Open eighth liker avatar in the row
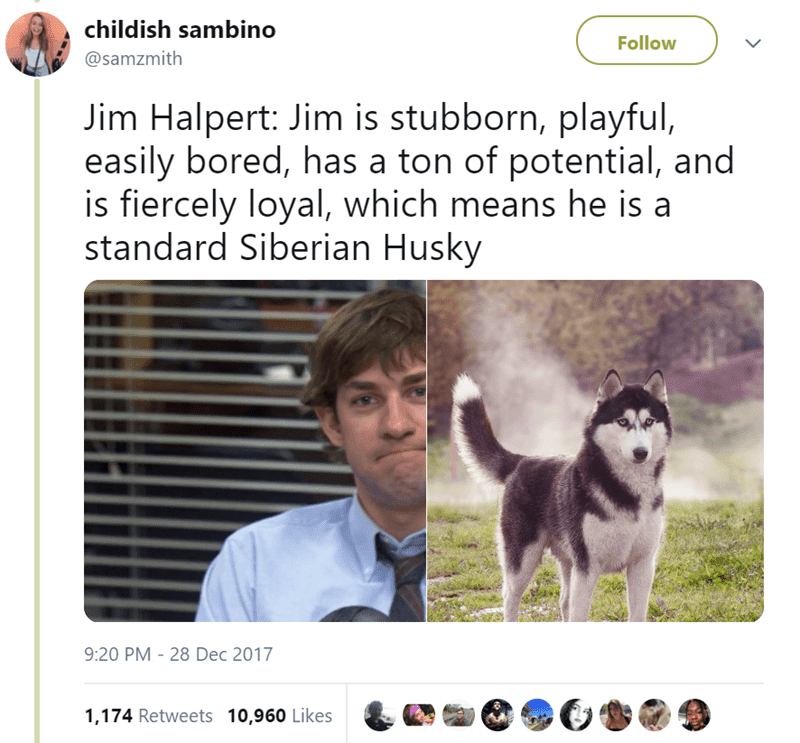 pos(655,715)
